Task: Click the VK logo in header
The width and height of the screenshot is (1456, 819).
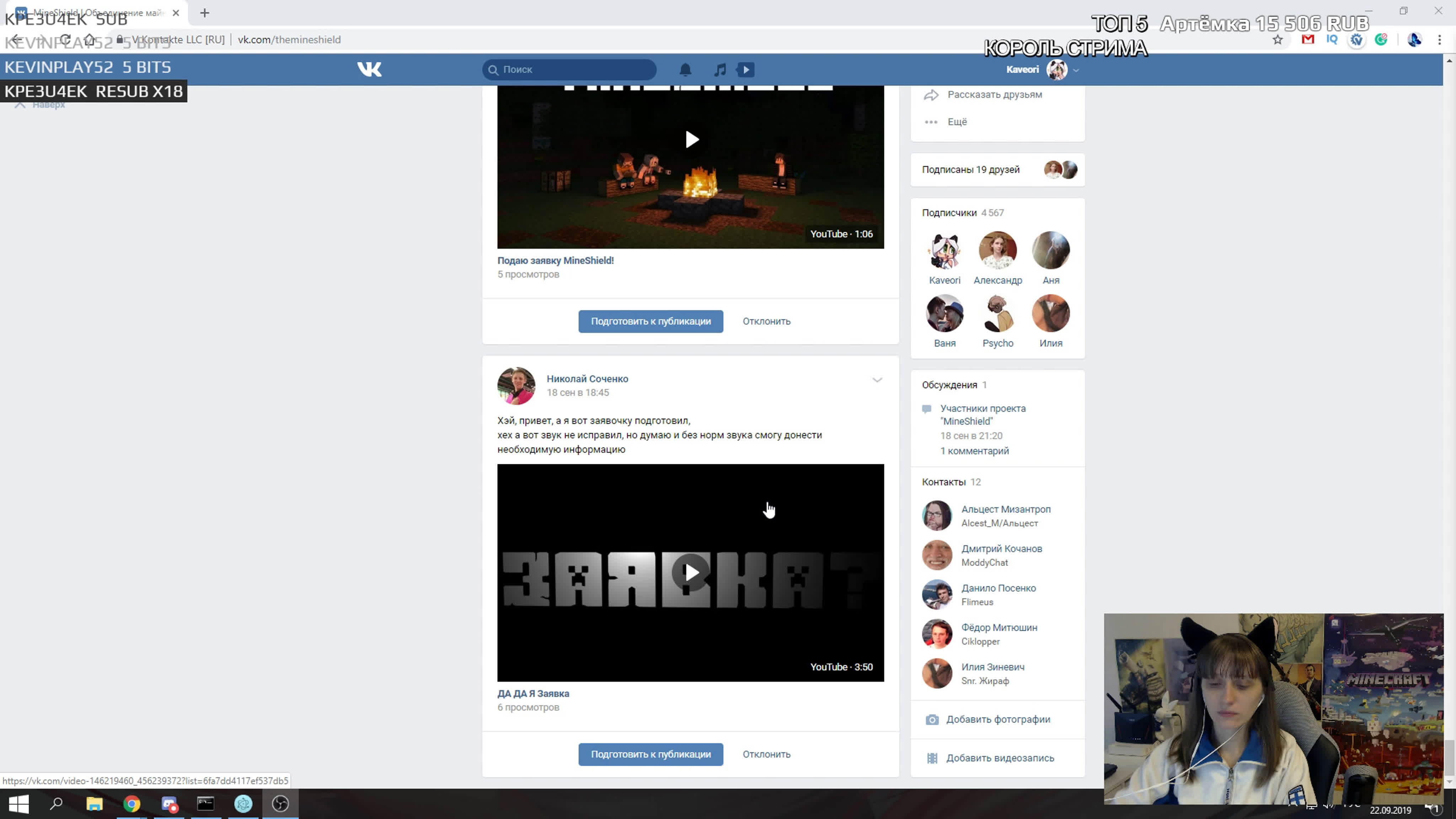Action: [370, 69]
